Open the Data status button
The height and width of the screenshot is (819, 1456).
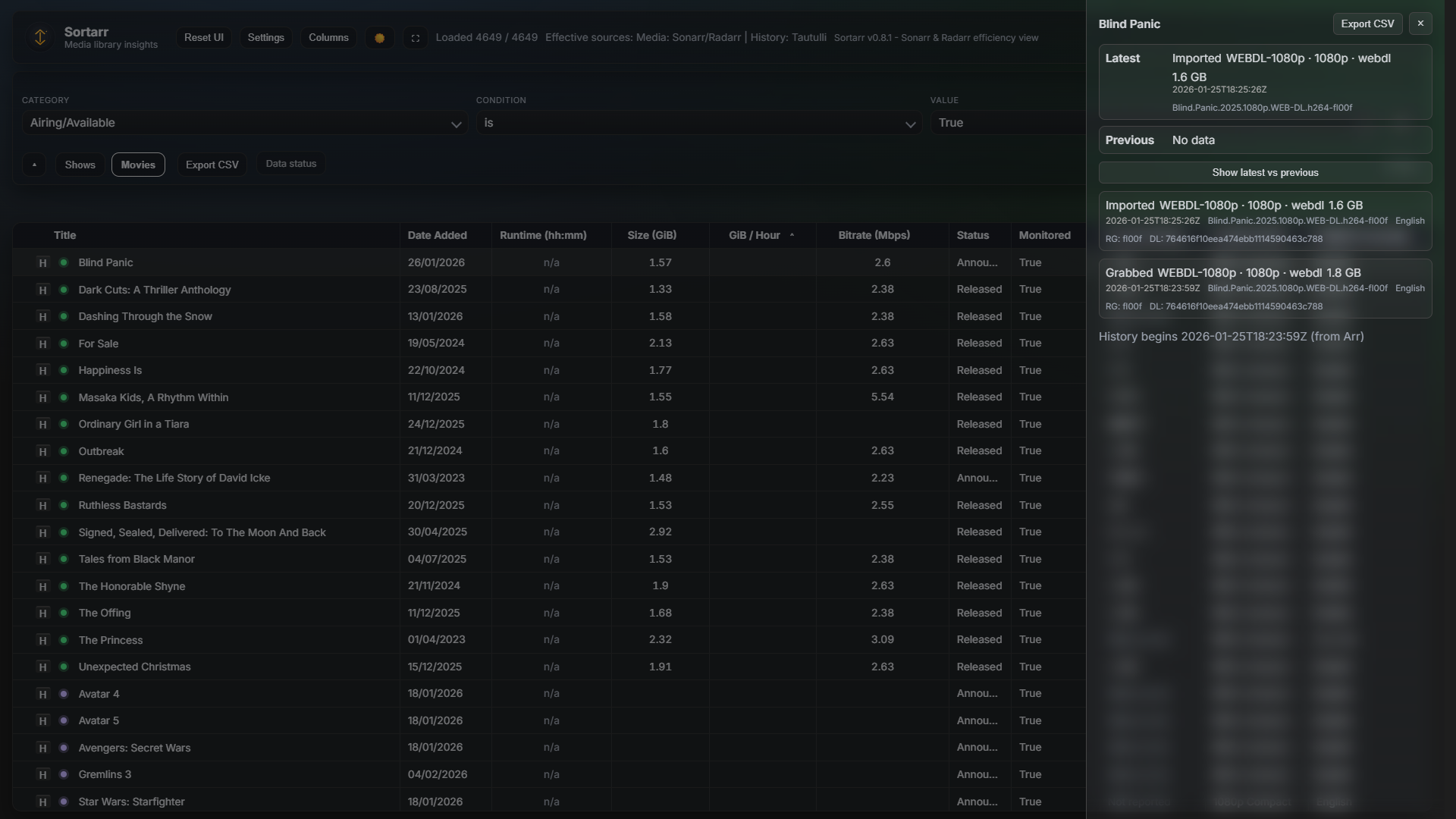[291, 164]
